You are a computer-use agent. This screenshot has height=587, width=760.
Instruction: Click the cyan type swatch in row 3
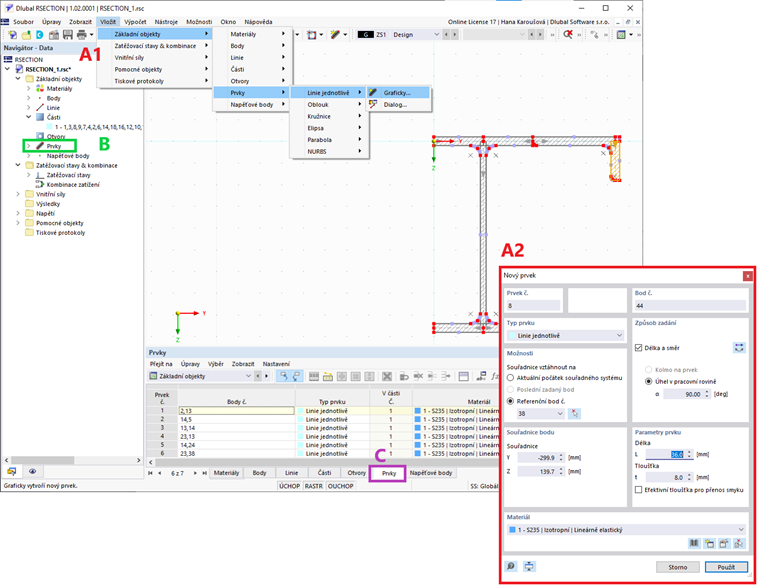pos(301,428)
